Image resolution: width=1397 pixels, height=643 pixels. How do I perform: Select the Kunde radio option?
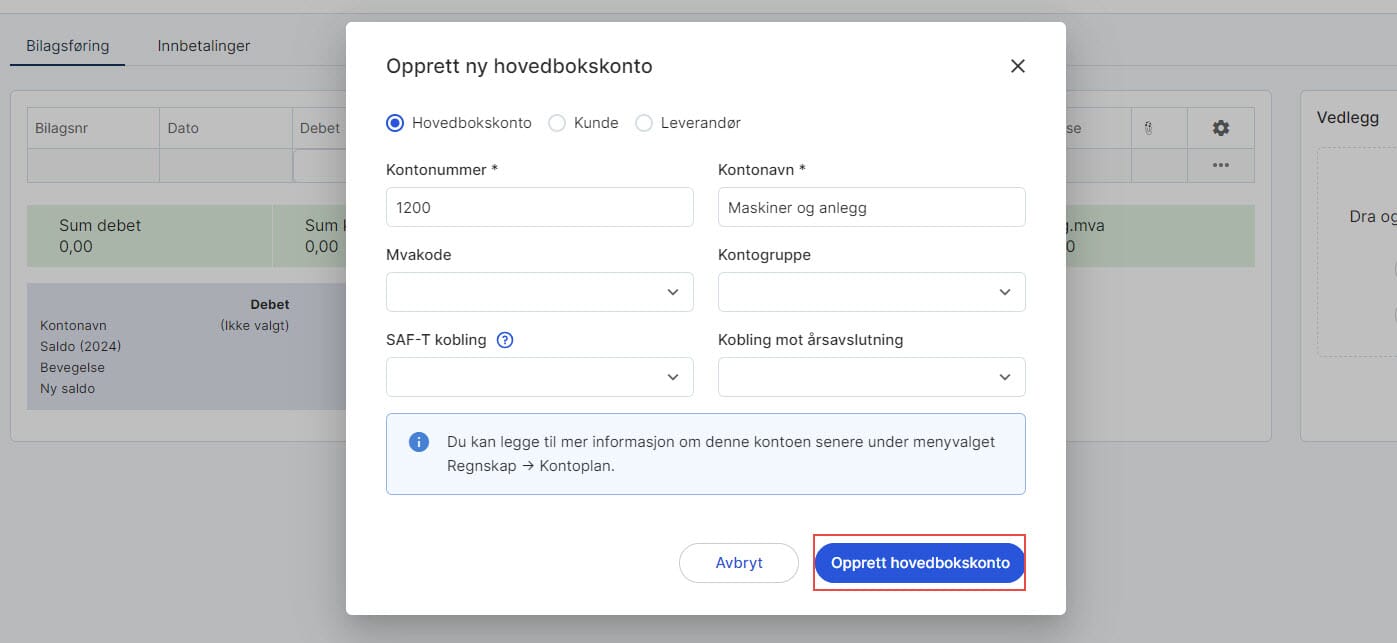pos(556,122)
